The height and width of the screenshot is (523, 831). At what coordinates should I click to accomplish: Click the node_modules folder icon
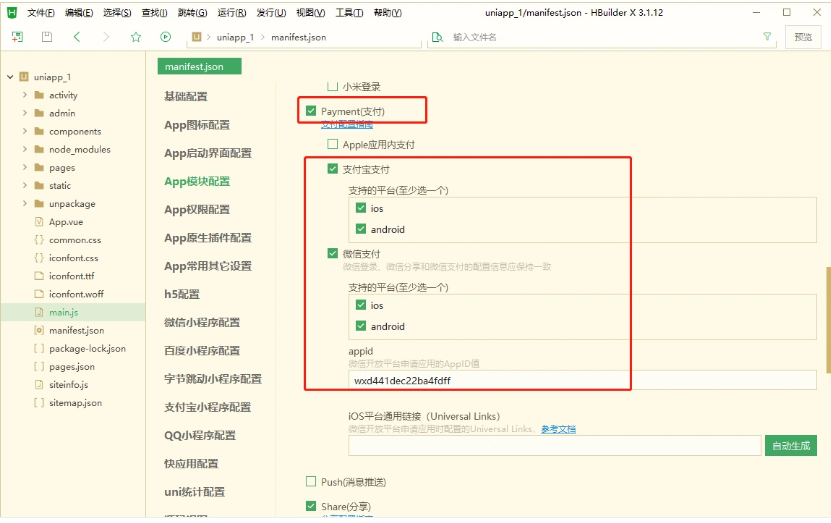pos(39,149)
